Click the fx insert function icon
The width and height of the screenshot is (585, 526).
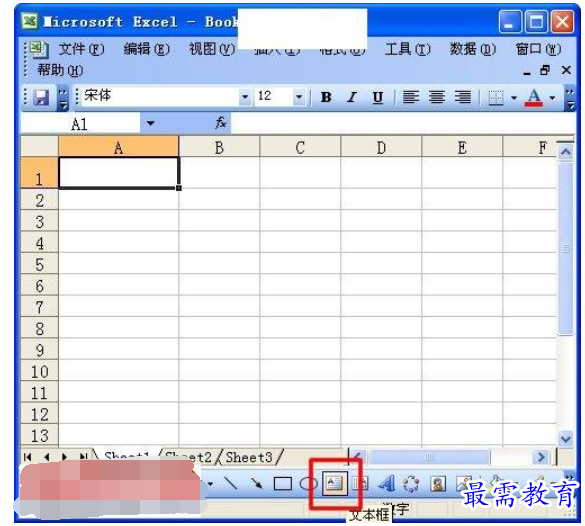pyautogui.click(x=220, y=123)
